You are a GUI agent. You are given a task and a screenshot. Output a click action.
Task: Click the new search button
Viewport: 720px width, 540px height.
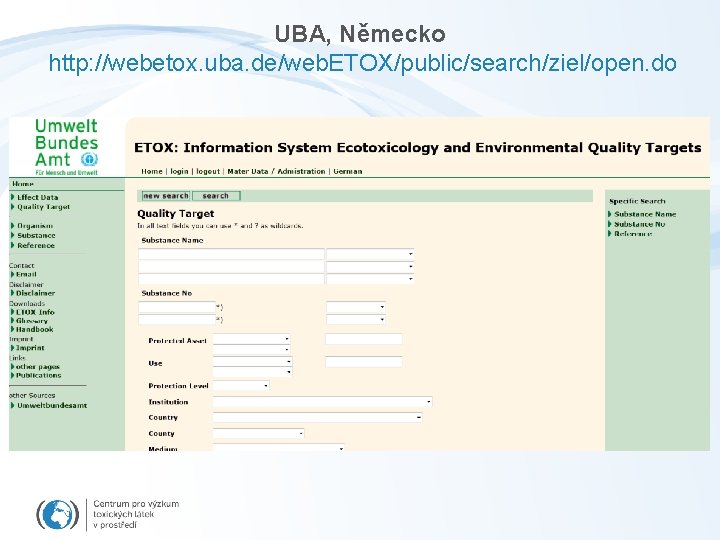tap(166, 196)
